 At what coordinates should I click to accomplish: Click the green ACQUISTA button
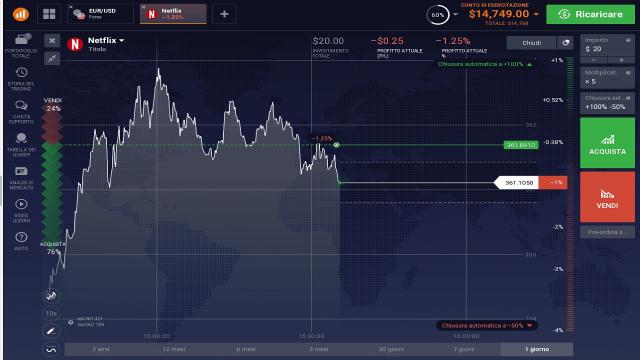click(x=607, y=143)
